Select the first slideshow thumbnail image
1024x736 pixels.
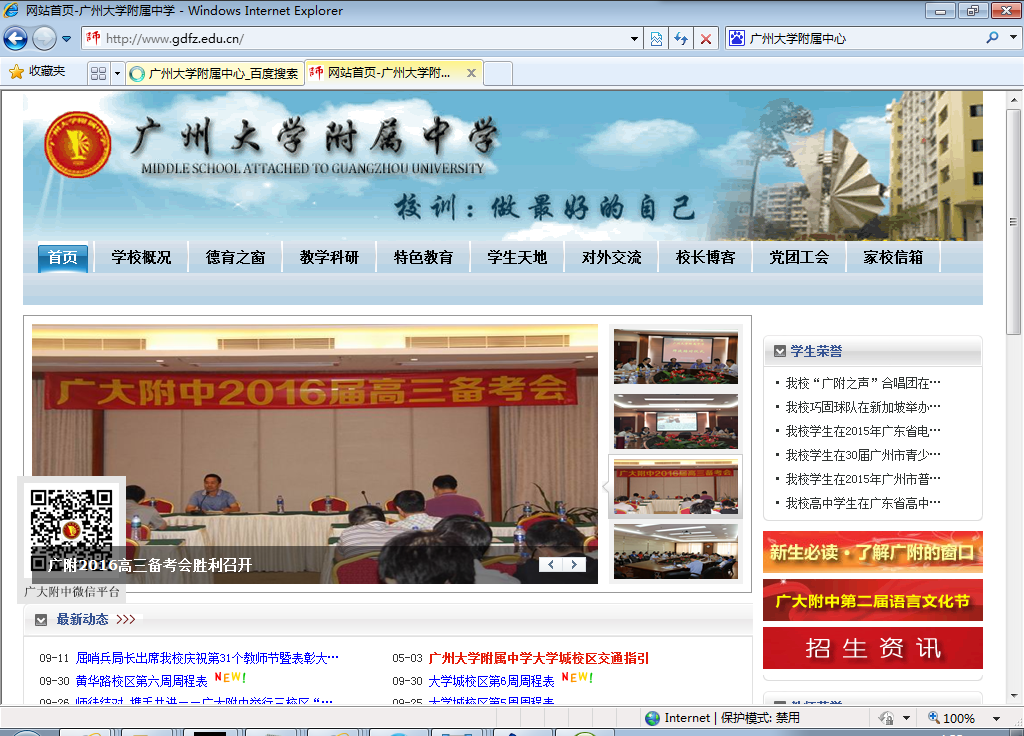(675, 356)
